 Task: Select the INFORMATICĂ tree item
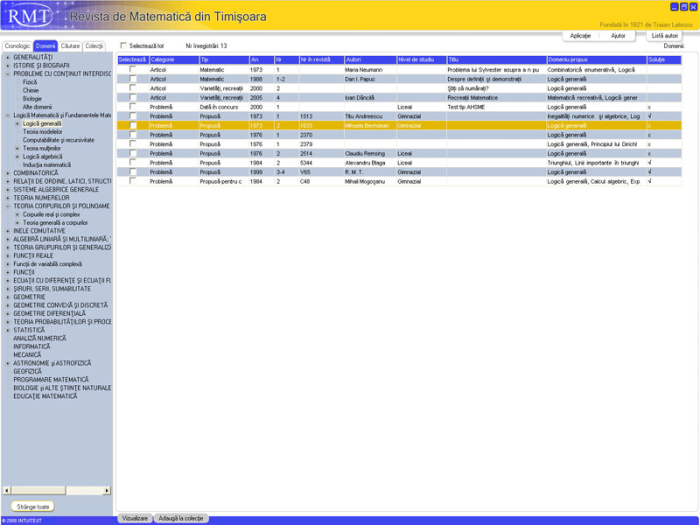[x=32, y=346]
